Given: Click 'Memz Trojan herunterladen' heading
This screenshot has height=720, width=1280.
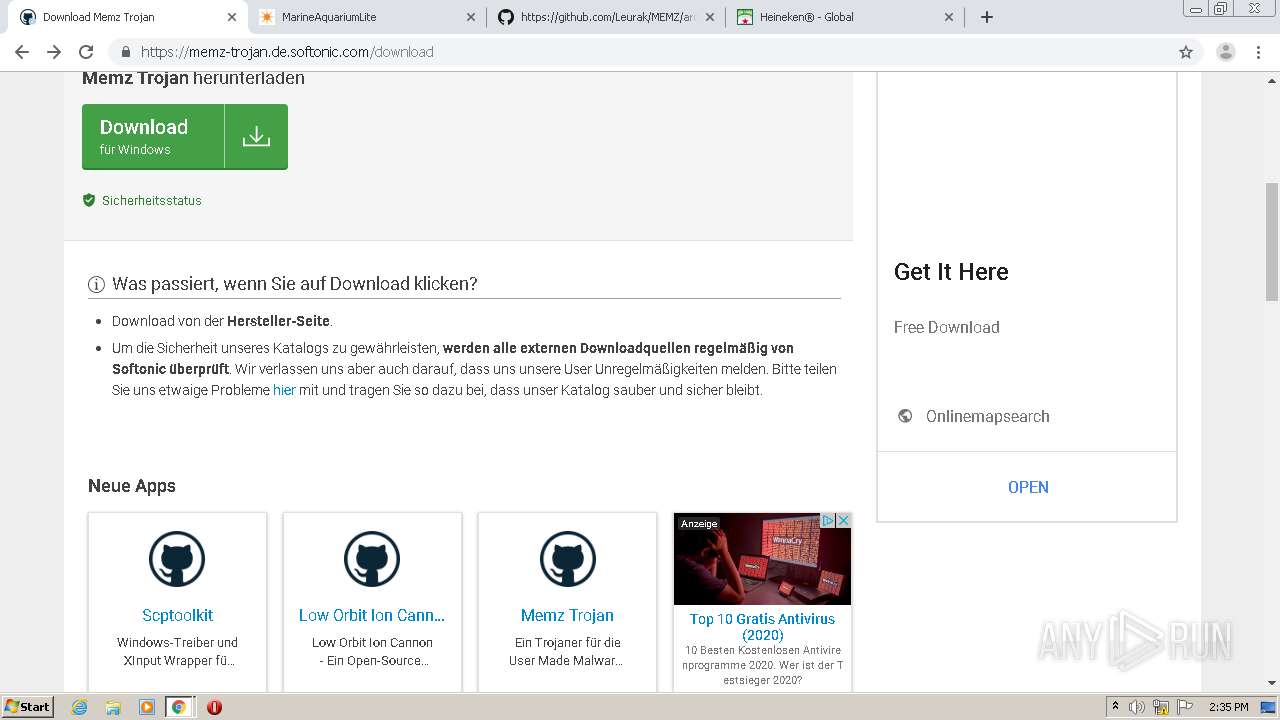Looking at the screenshot, I should pos(193,78).
